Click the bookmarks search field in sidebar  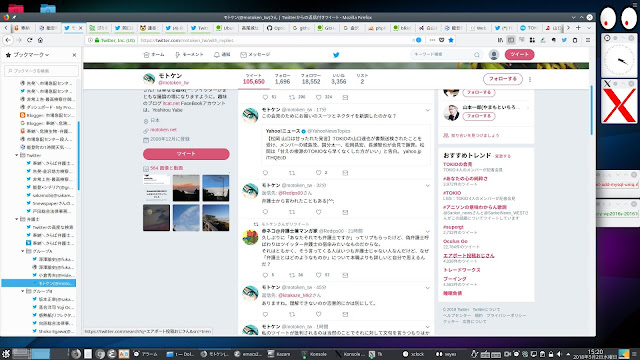point(41,71)
